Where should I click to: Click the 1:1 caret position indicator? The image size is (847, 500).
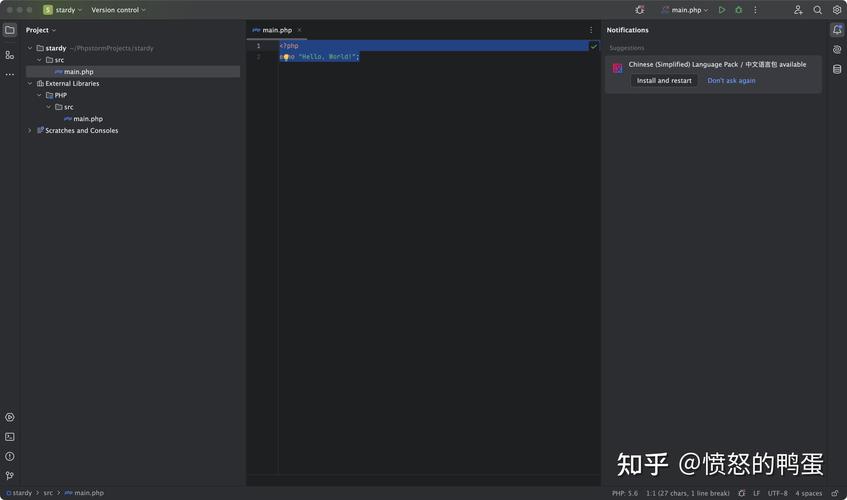click(688, 494)
